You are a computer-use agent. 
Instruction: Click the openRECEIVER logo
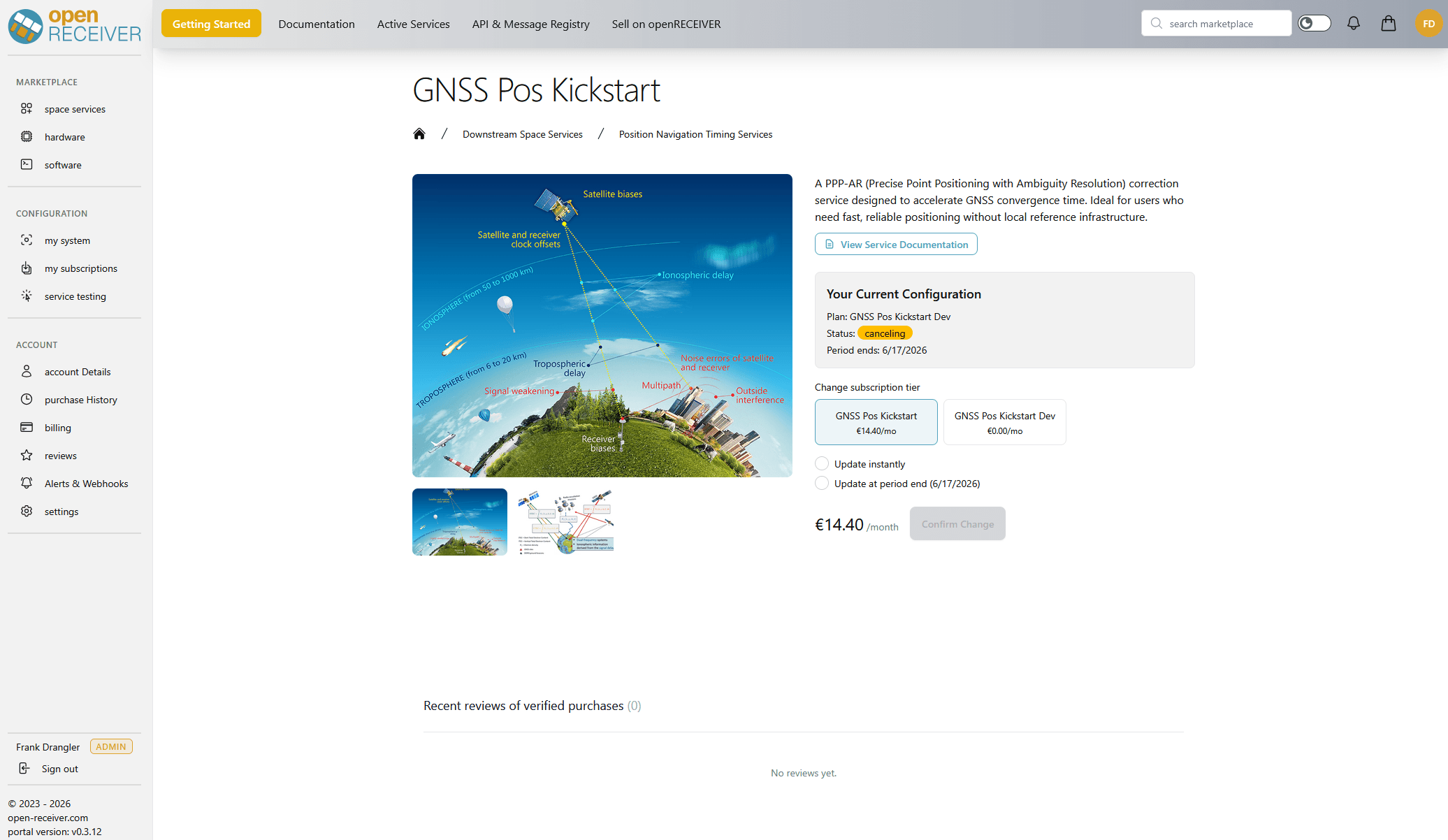[x=74, y=26]
